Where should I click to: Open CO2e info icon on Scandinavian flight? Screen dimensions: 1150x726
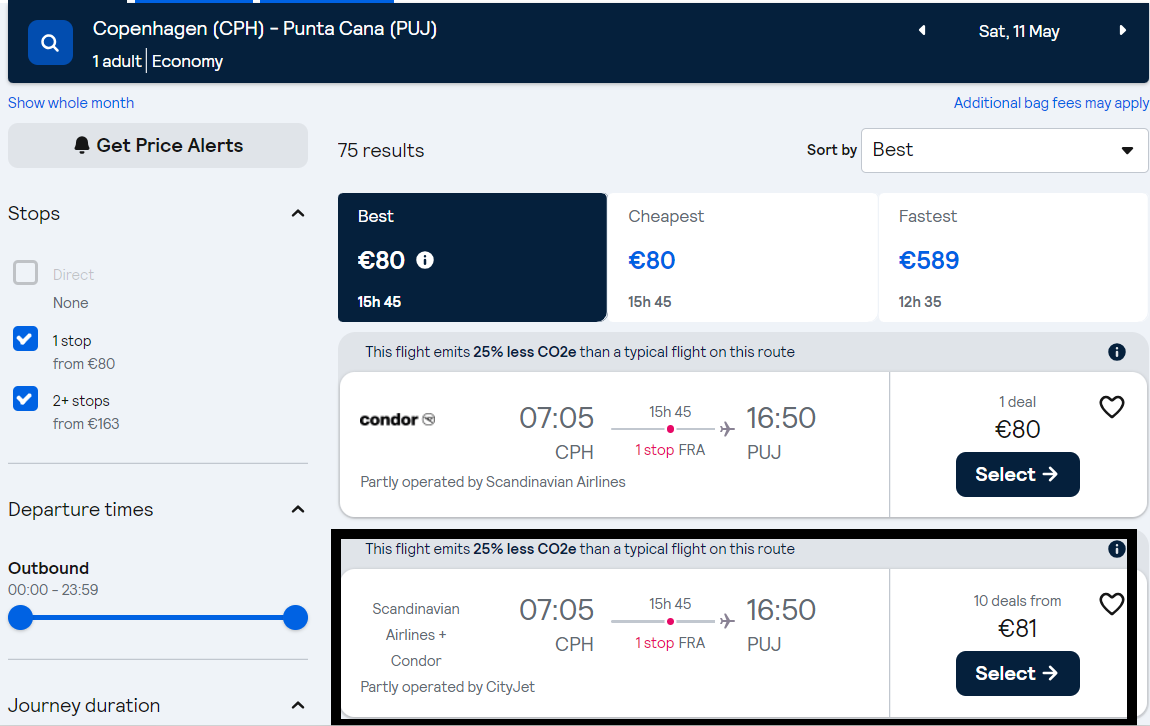pos(1116,549)
